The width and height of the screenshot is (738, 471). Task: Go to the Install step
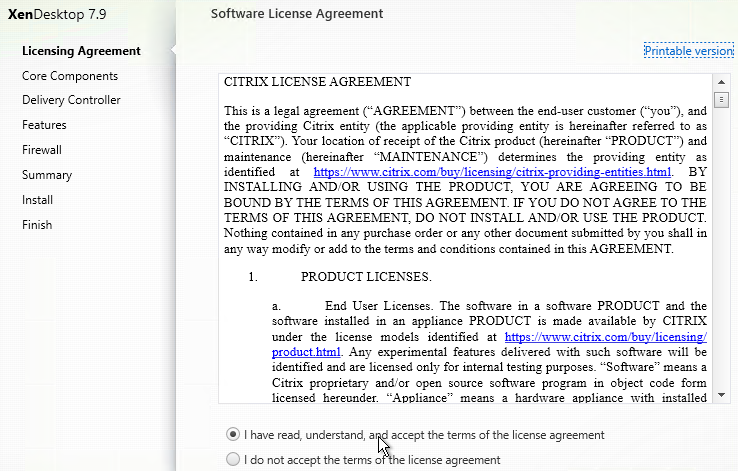coord(37,200)
